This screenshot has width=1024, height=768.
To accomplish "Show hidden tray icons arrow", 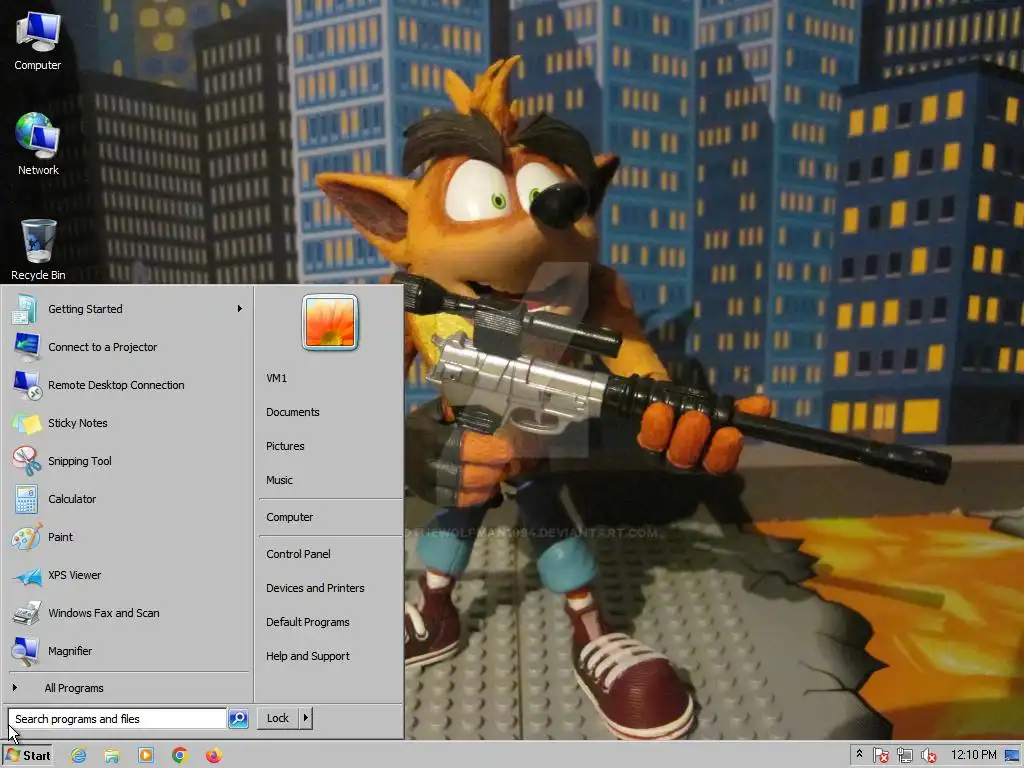I will pos(859,754).
